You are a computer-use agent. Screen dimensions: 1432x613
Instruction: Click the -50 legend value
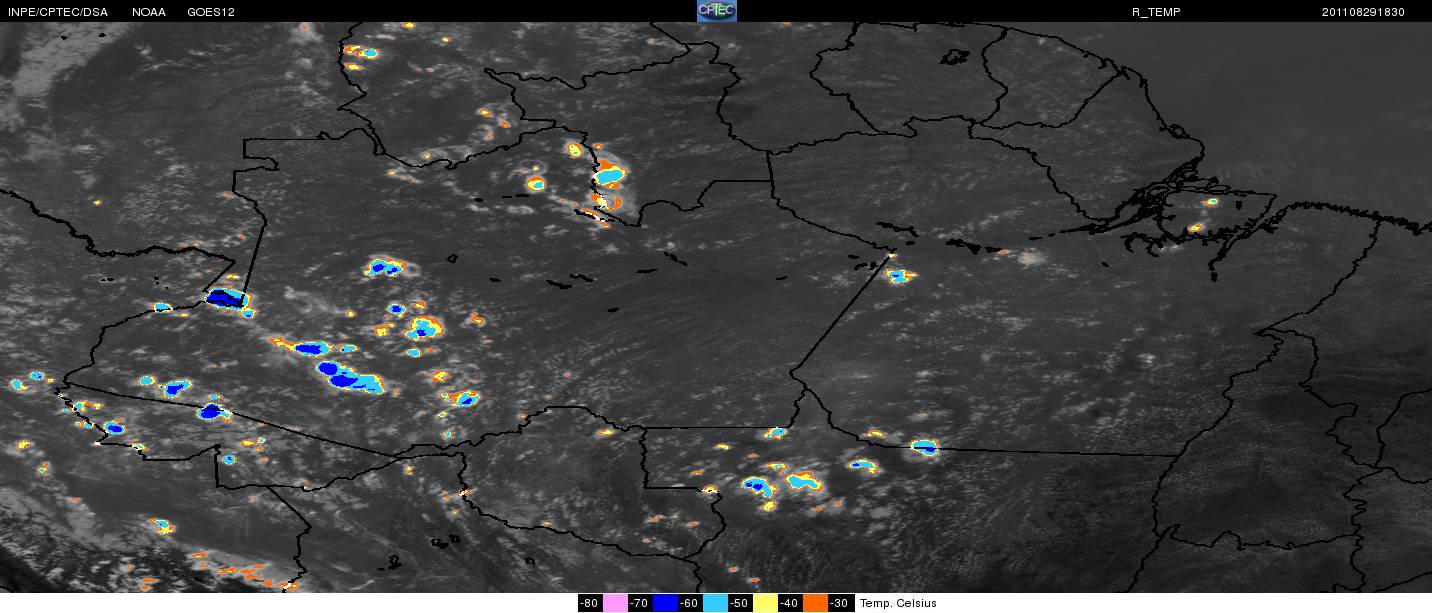[740, 603]
